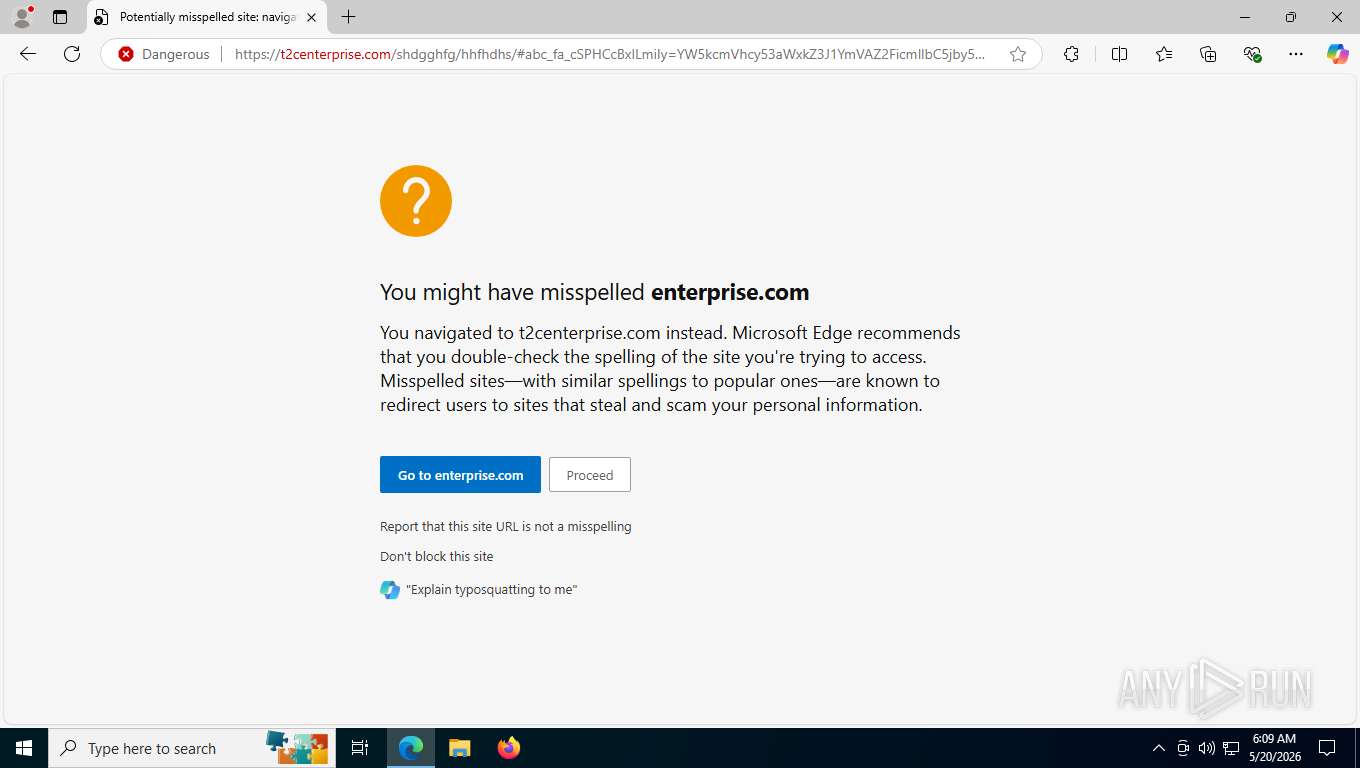The width and height of the screenshot is (1360, 768).
Task: Click the taskbar search box
Action: [x=192, y=748]
